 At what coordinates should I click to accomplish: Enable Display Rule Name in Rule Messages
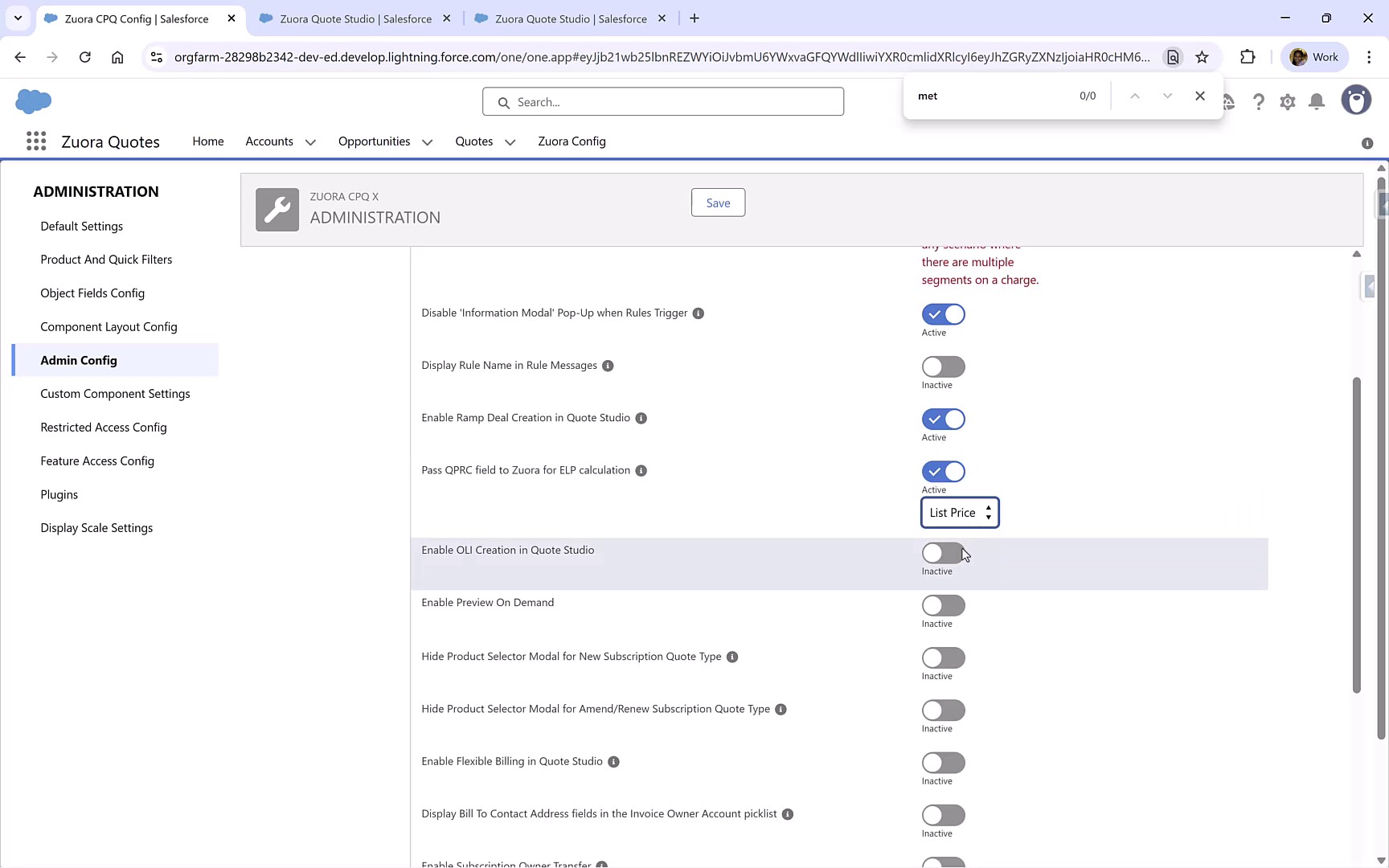click(x=943, y=366)
